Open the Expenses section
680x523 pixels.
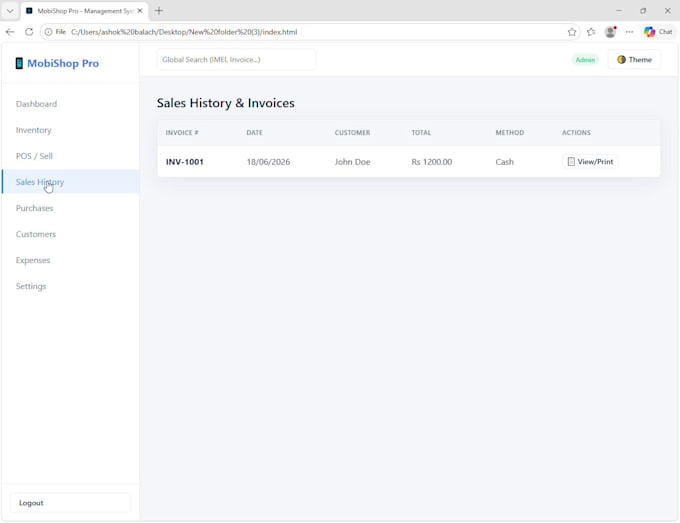click(x=33, y=260)
